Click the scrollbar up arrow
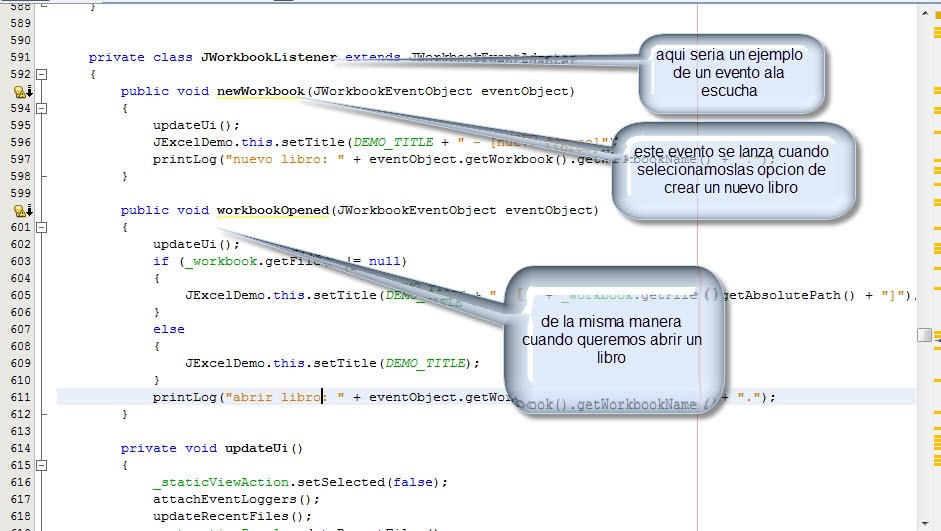The image size is (941, 531). (924, 12)
